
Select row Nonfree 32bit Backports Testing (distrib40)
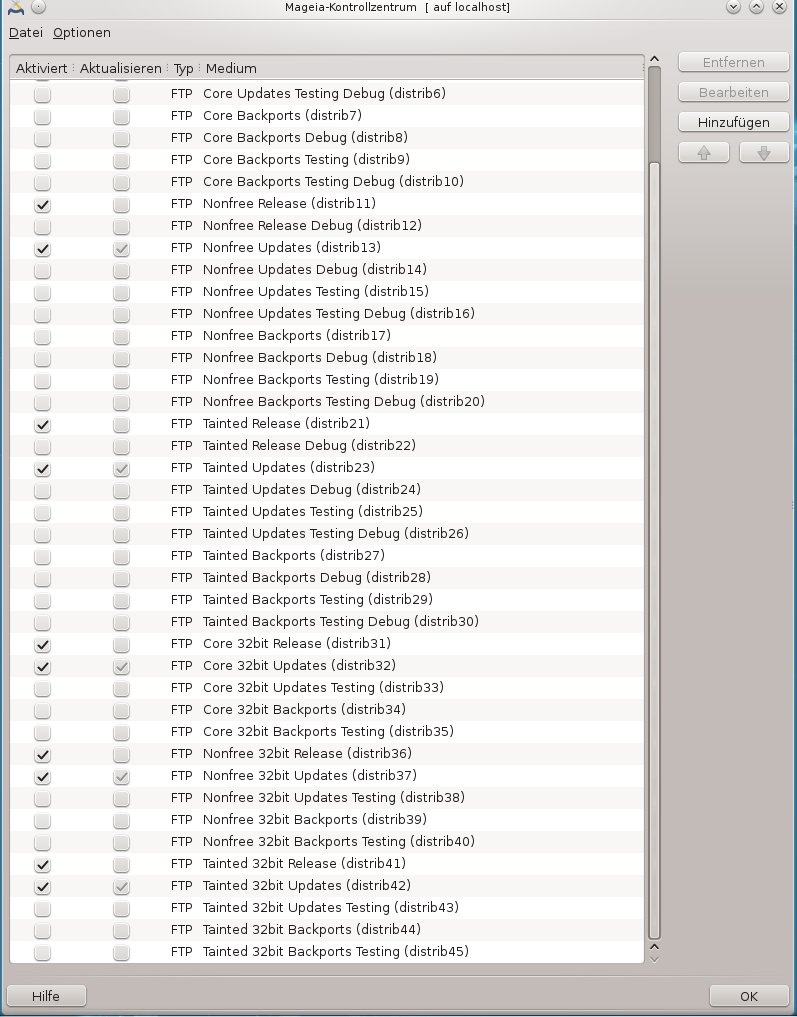pos(327,842)
